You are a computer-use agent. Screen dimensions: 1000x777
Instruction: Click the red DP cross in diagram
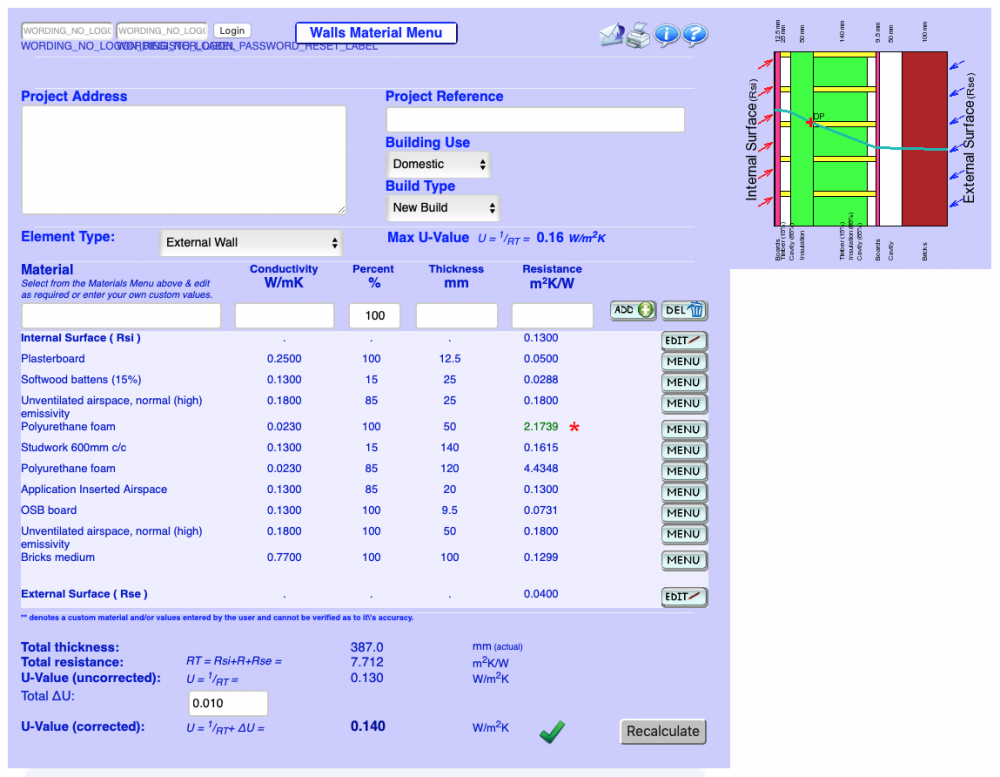point(809,122)
